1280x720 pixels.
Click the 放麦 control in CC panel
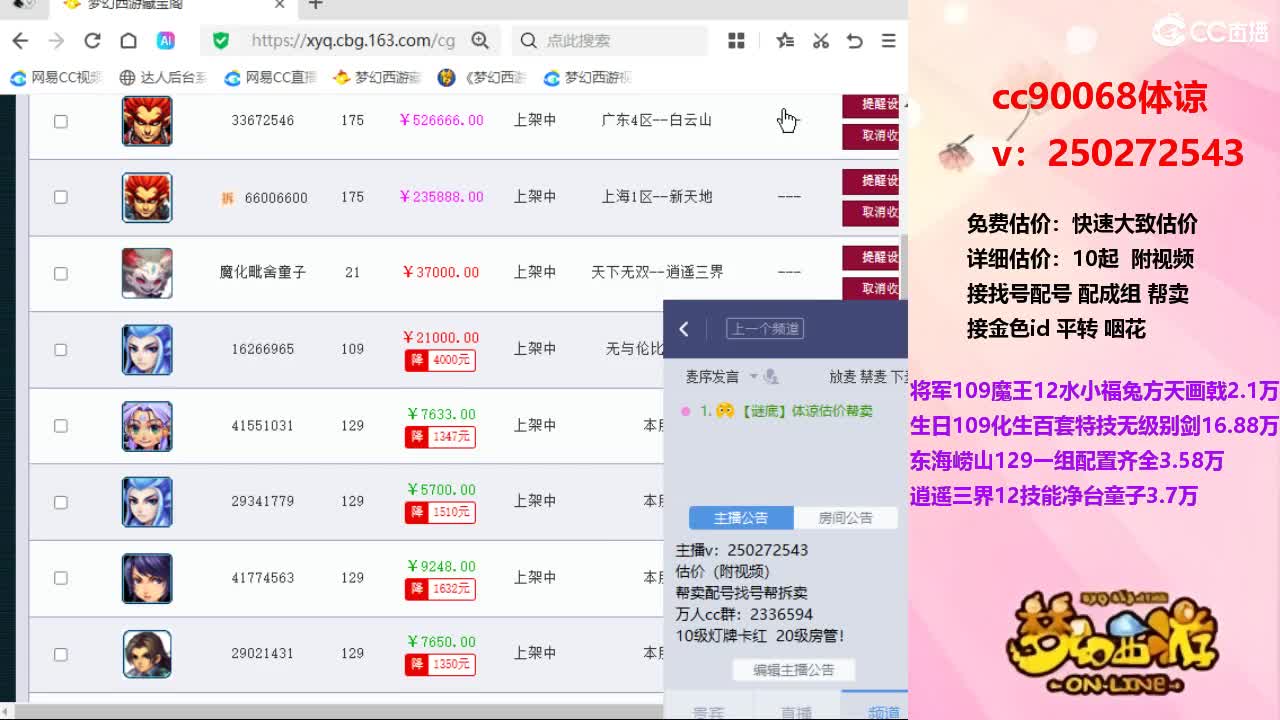click(x=843, y=377)
